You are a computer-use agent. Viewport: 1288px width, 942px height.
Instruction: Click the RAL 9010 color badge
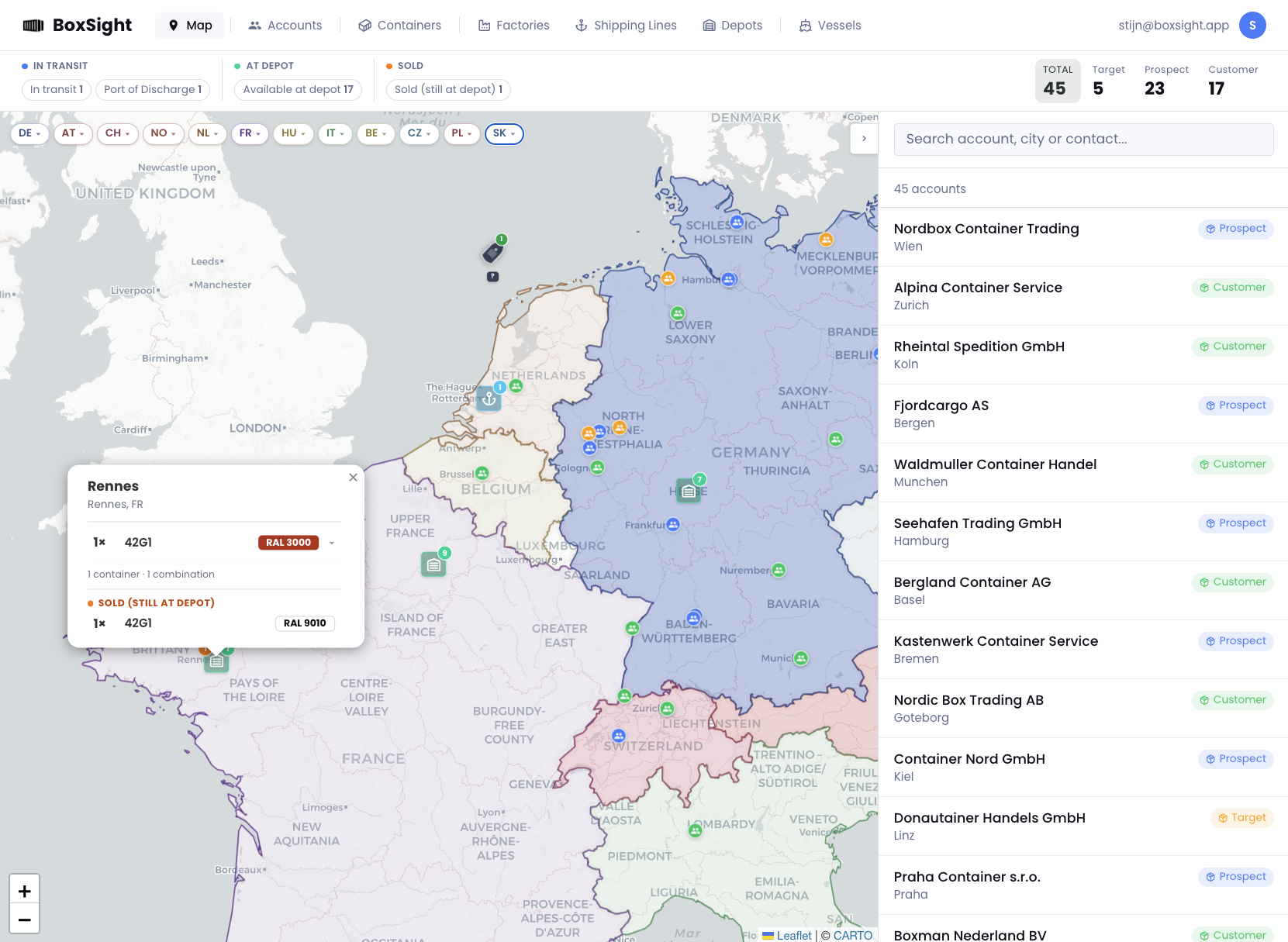tap(305, 623)
